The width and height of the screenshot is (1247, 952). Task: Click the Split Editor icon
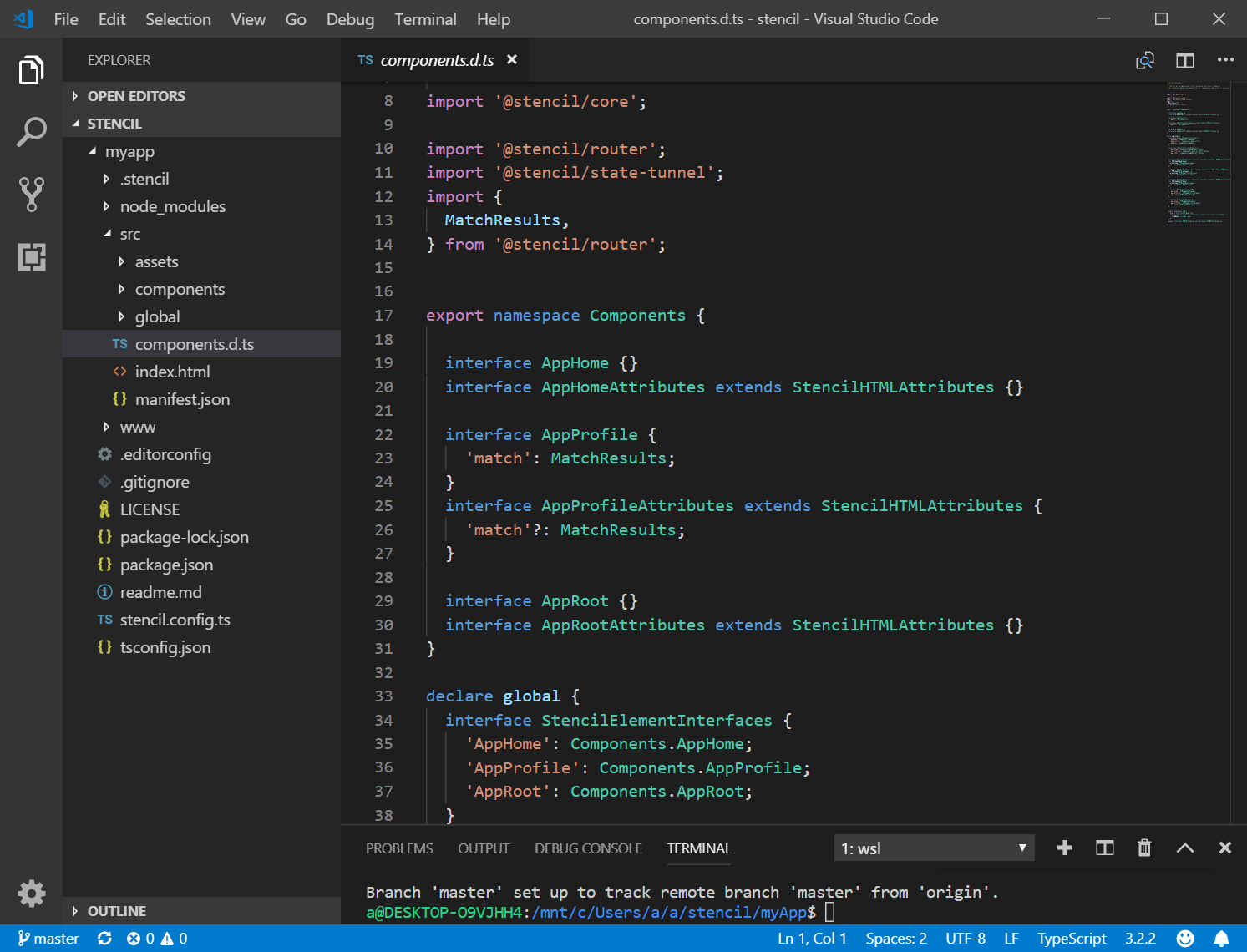1184,60
